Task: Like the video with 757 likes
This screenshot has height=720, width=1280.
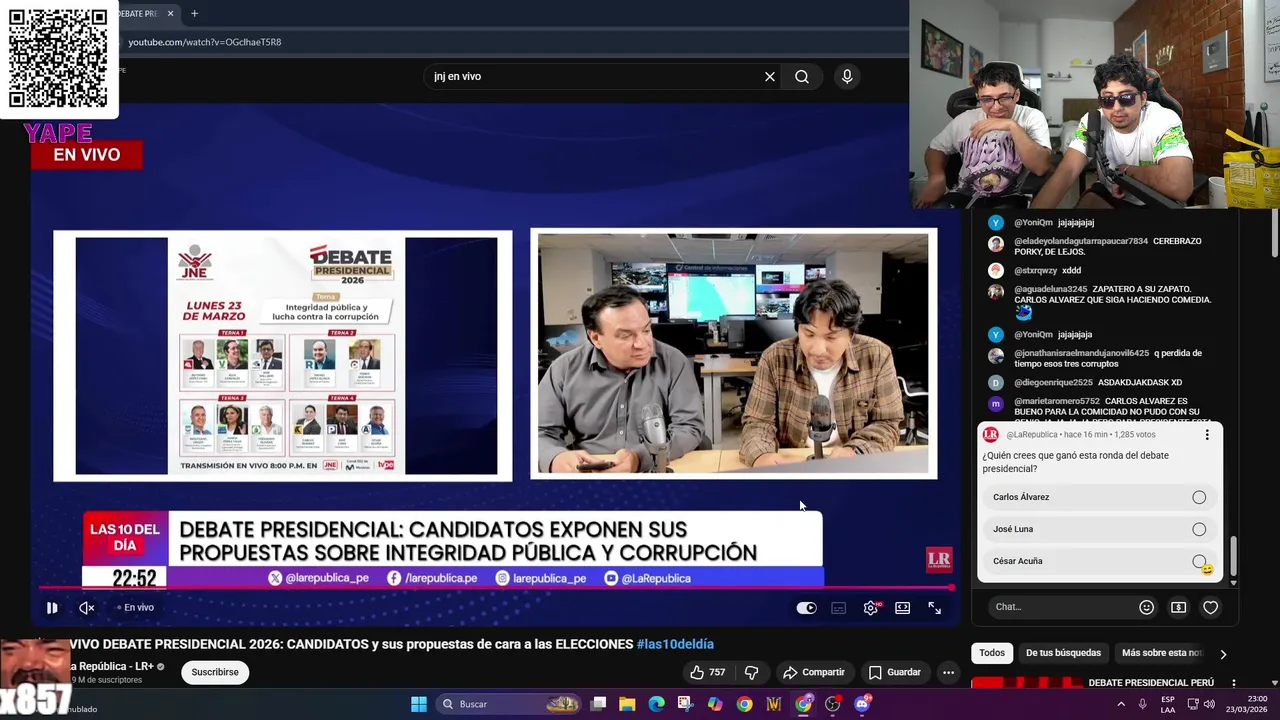Action: 708,672
